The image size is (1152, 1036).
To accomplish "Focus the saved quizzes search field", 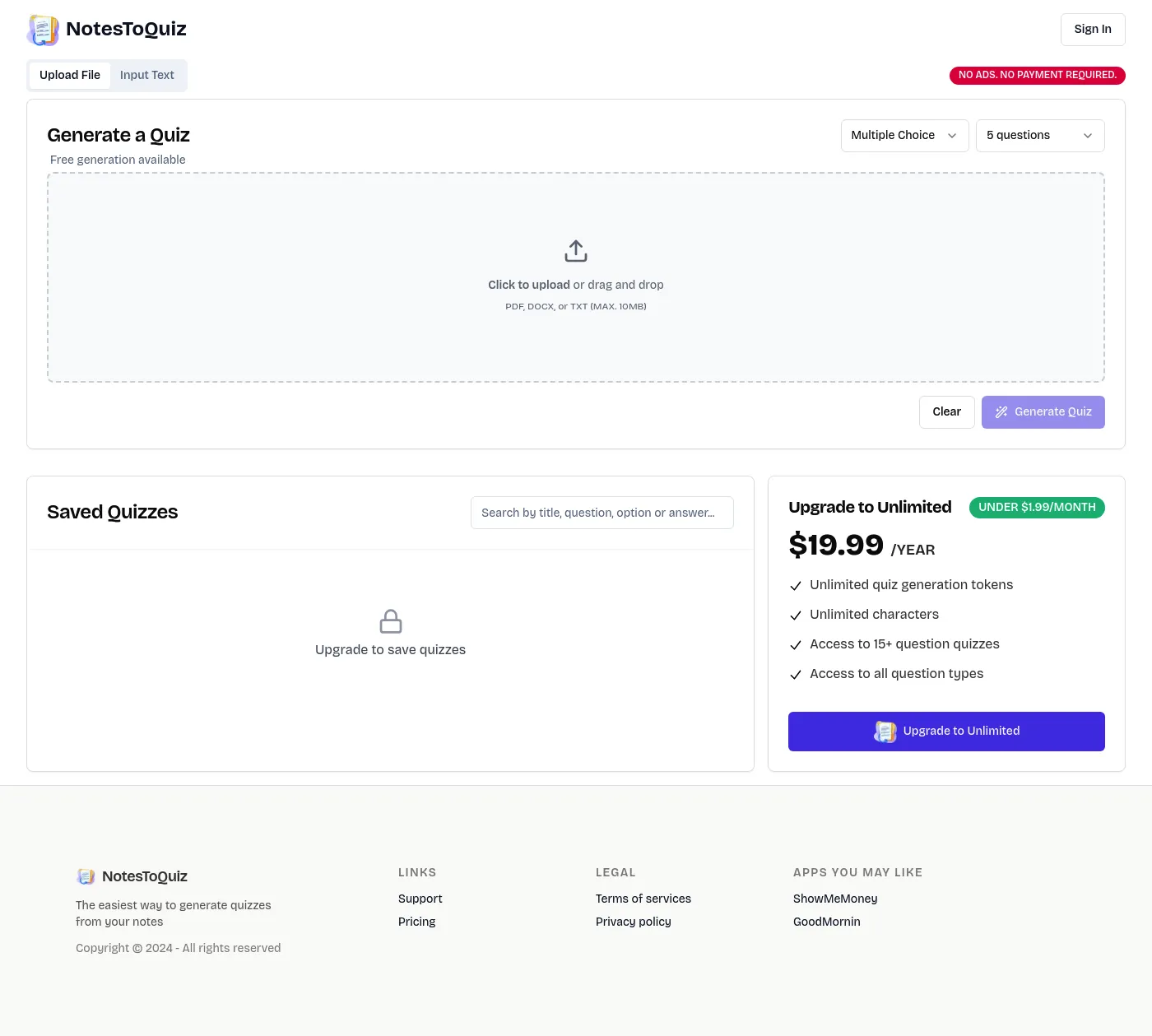I will point(602,513).
